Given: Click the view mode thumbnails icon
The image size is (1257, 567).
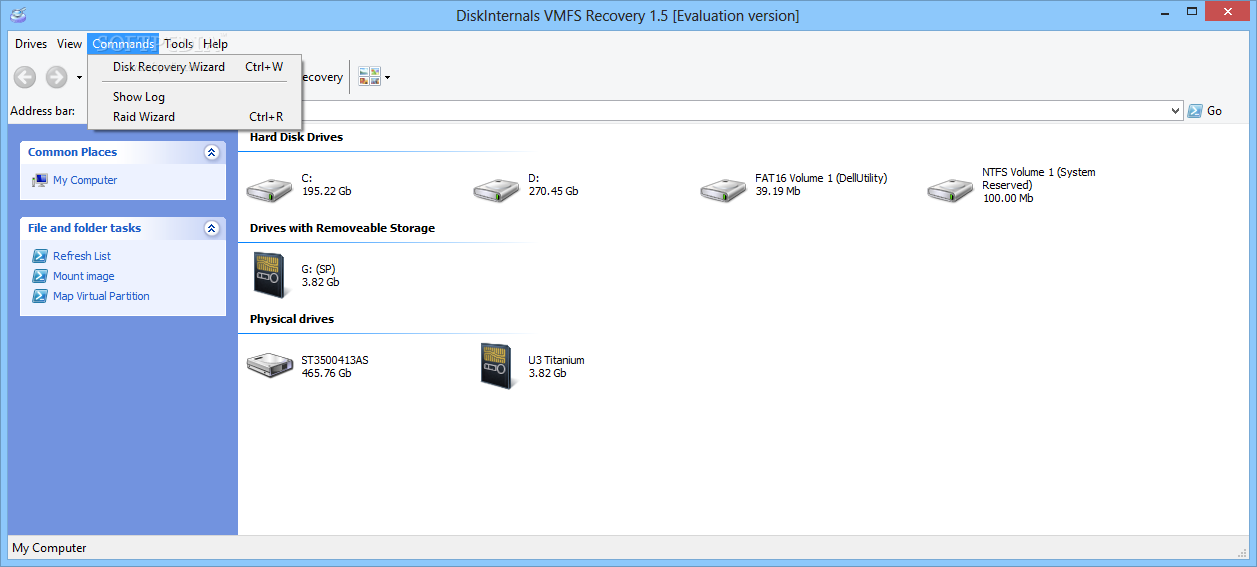Looking at the screenshot, I should click(x=369, y=77).
